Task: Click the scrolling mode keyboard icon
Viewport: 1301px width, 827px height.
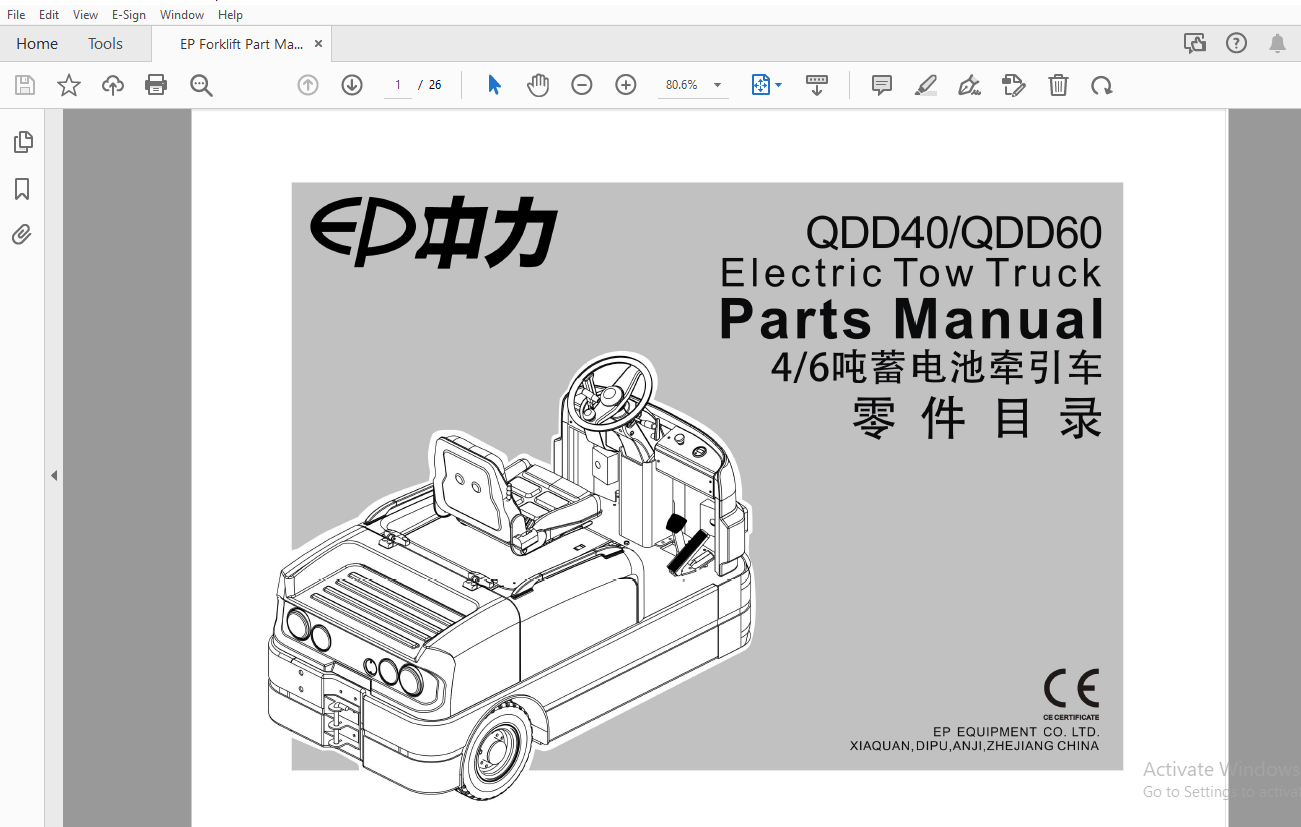Action: coord(817,85)
